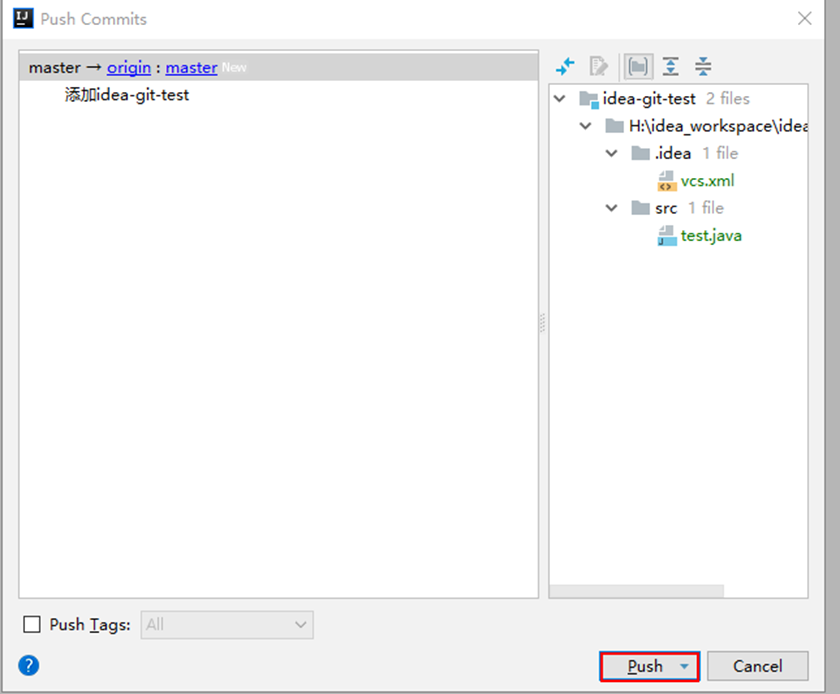Close the Push Commits dialog
The image size is (840, 694).
(804, 19)
